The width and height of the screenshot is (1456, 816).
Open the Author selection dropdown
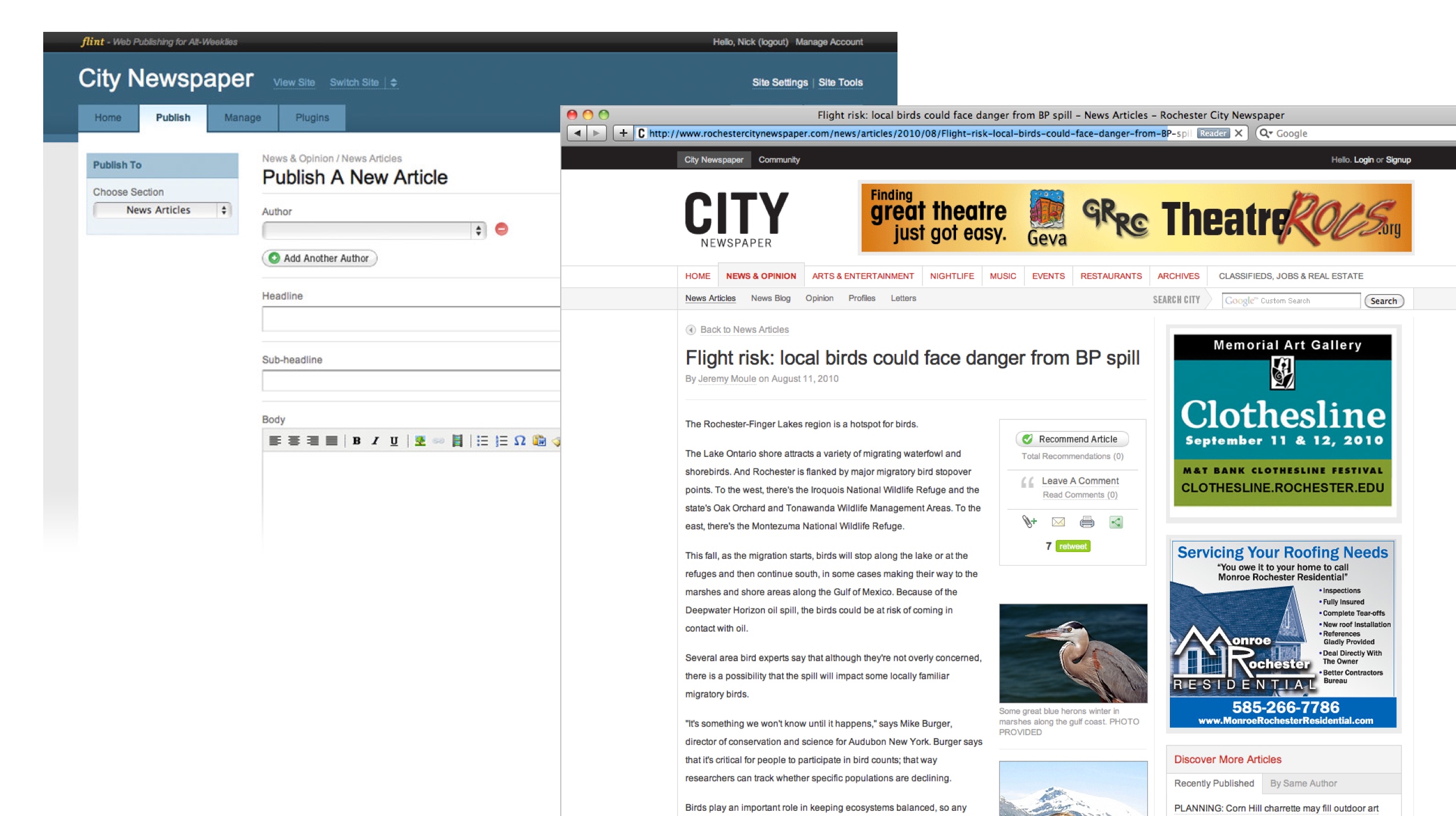pyautogui.click(x=374, y=230)
